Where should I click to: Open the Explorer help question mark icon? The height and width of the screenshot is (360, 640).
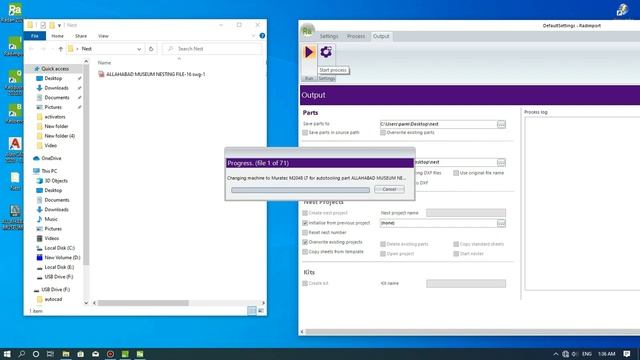point(262,36)
